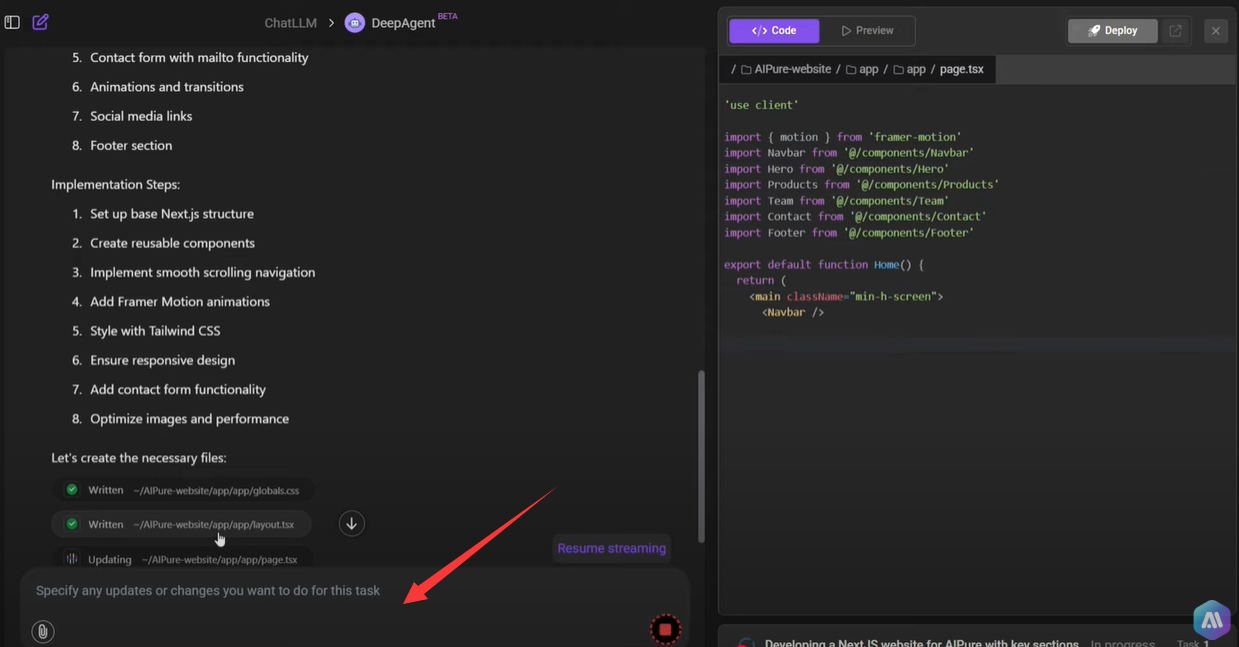The image size is (1239, 647).
Task: Click the framer-motion import line
Action: click(x=842, y=137)
